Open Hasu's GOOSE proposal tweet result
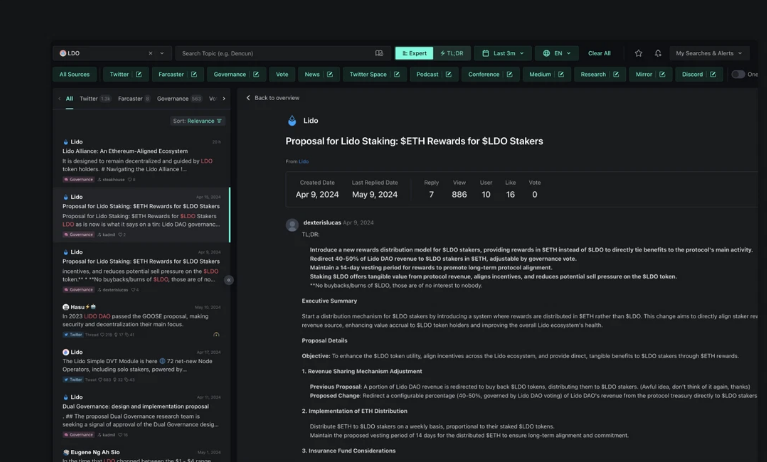 pos(141,321)
